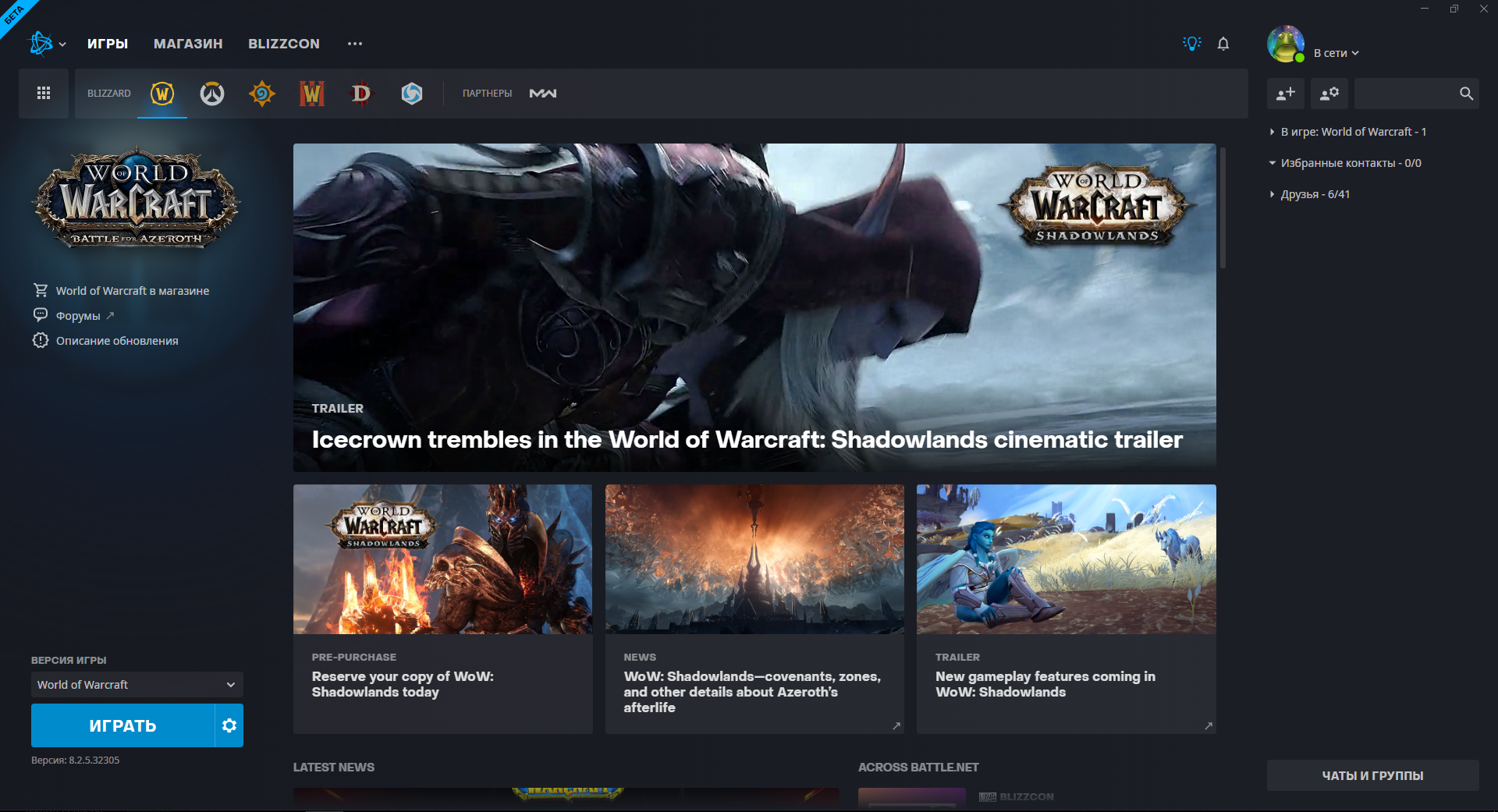Click the LATEST NEWS heading
1498x812 pixels.
(334, 768)
